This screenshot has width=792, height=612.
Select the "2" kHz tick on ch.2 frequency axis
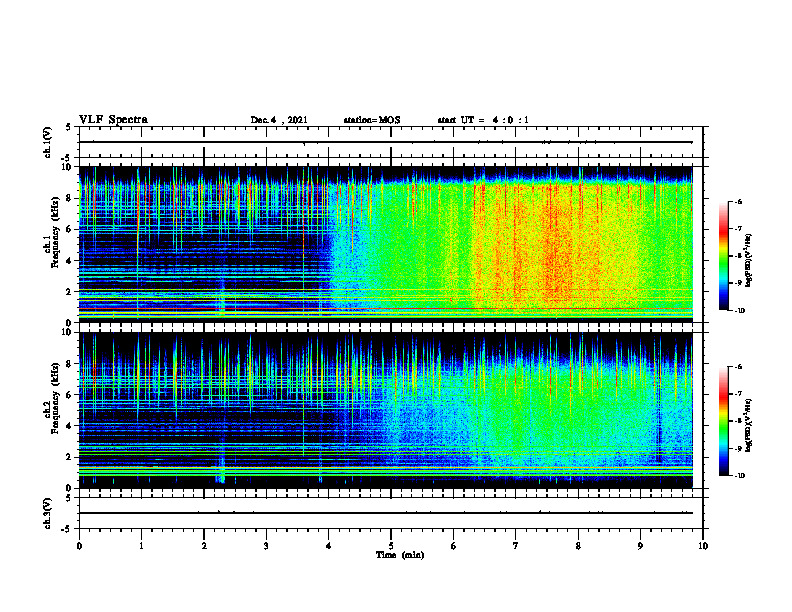click(x=69, y=457)
